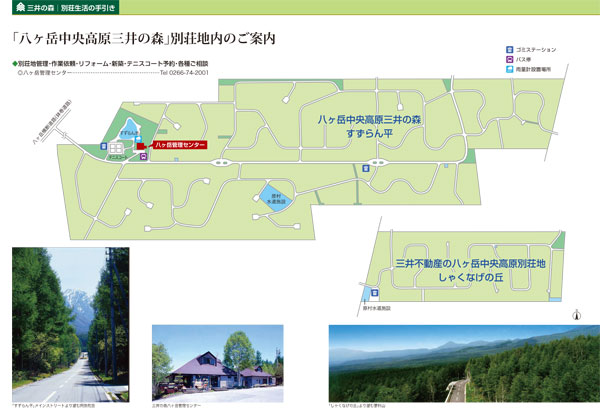Click the 原村水道施設 label below しゃくなげの丘 map
The width and height of the screenshot is (600, 409).
click(377, 308)
